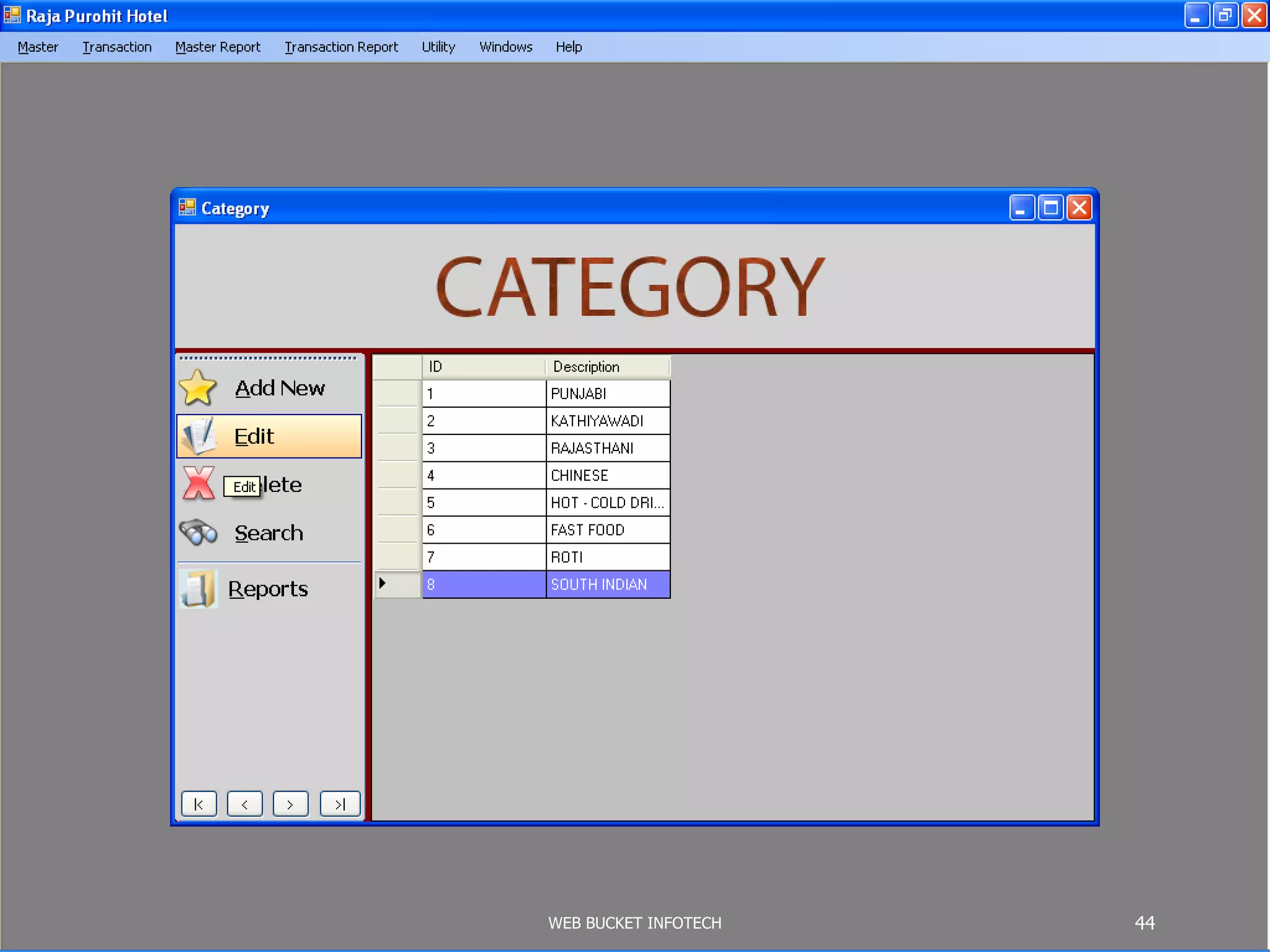Minimize the Raja Purohit Hotel window
The height and width of the screenshot is (952, 1270).
pos(1197,15)
